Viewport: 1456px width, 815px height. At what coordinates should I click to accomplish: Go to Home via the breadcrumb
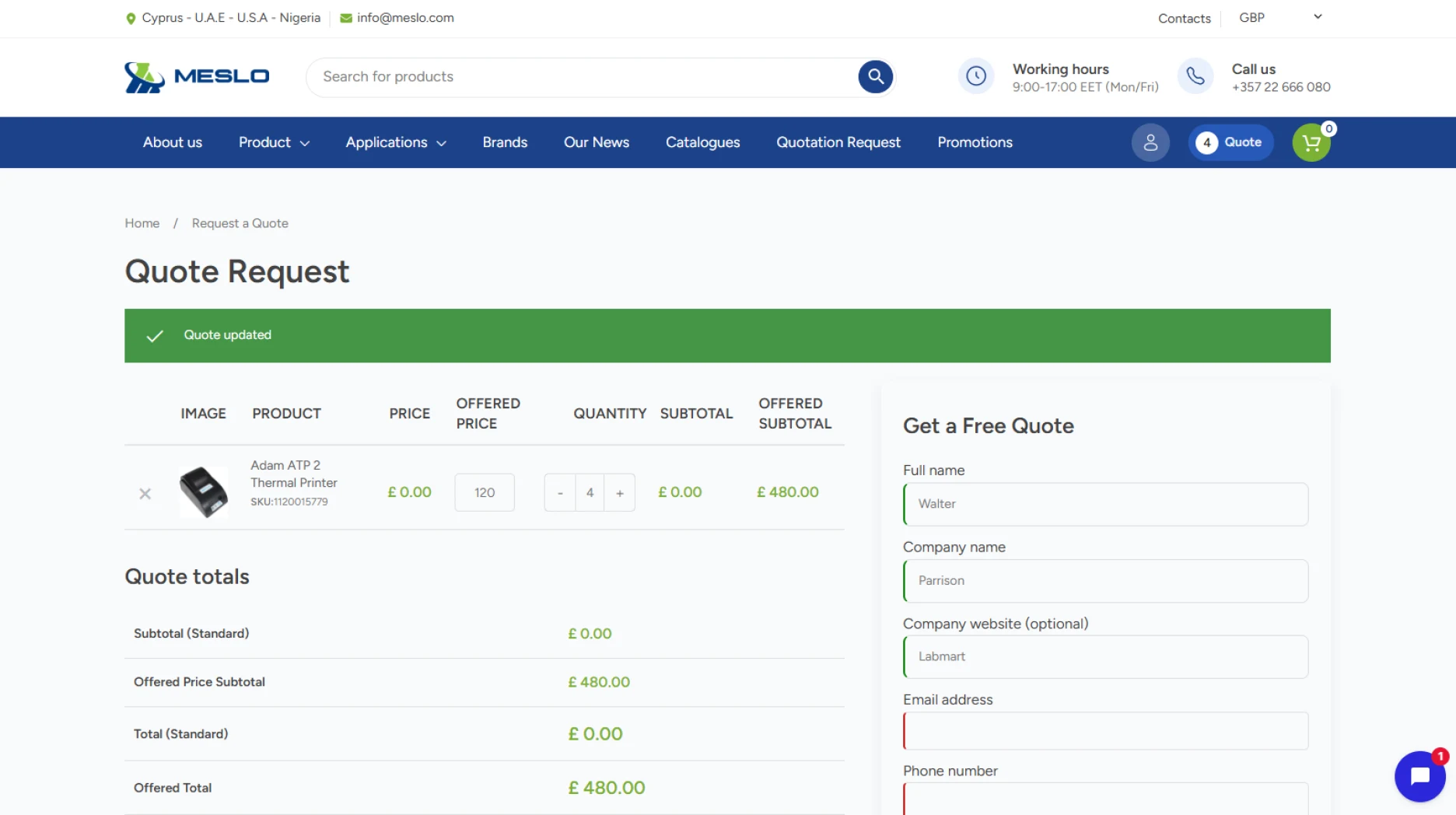coord(142,223)
